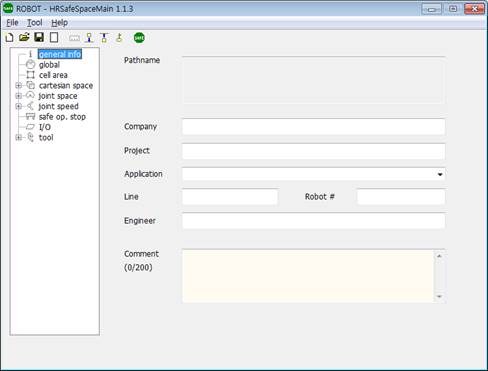Click the blue robot toolbar icon
The height and width of the screenshot is (371, 488).
(89, 38)
